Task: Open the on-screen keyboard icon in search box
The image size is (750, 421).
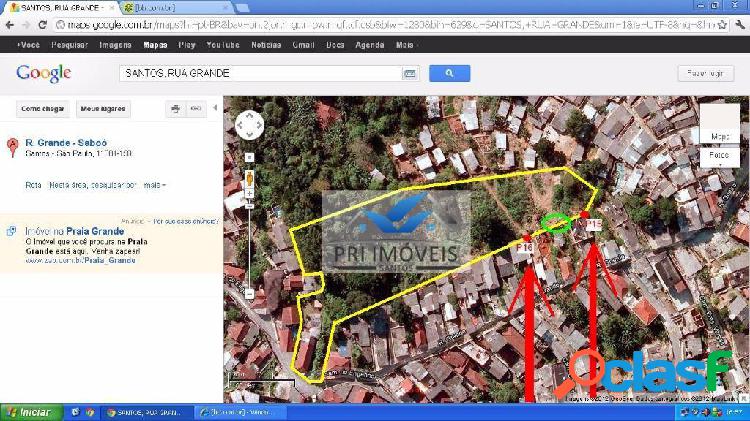Action: [x=410, y=74]
